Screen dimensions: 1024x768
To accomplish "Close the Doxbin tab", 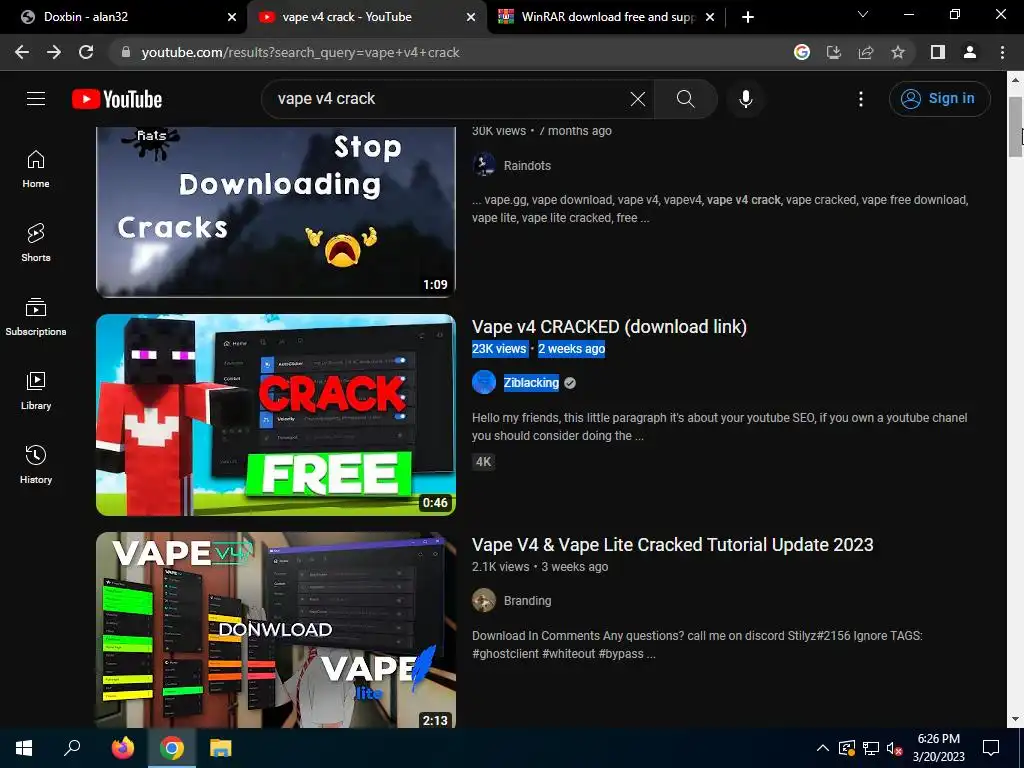I will (x=232, y=18).
